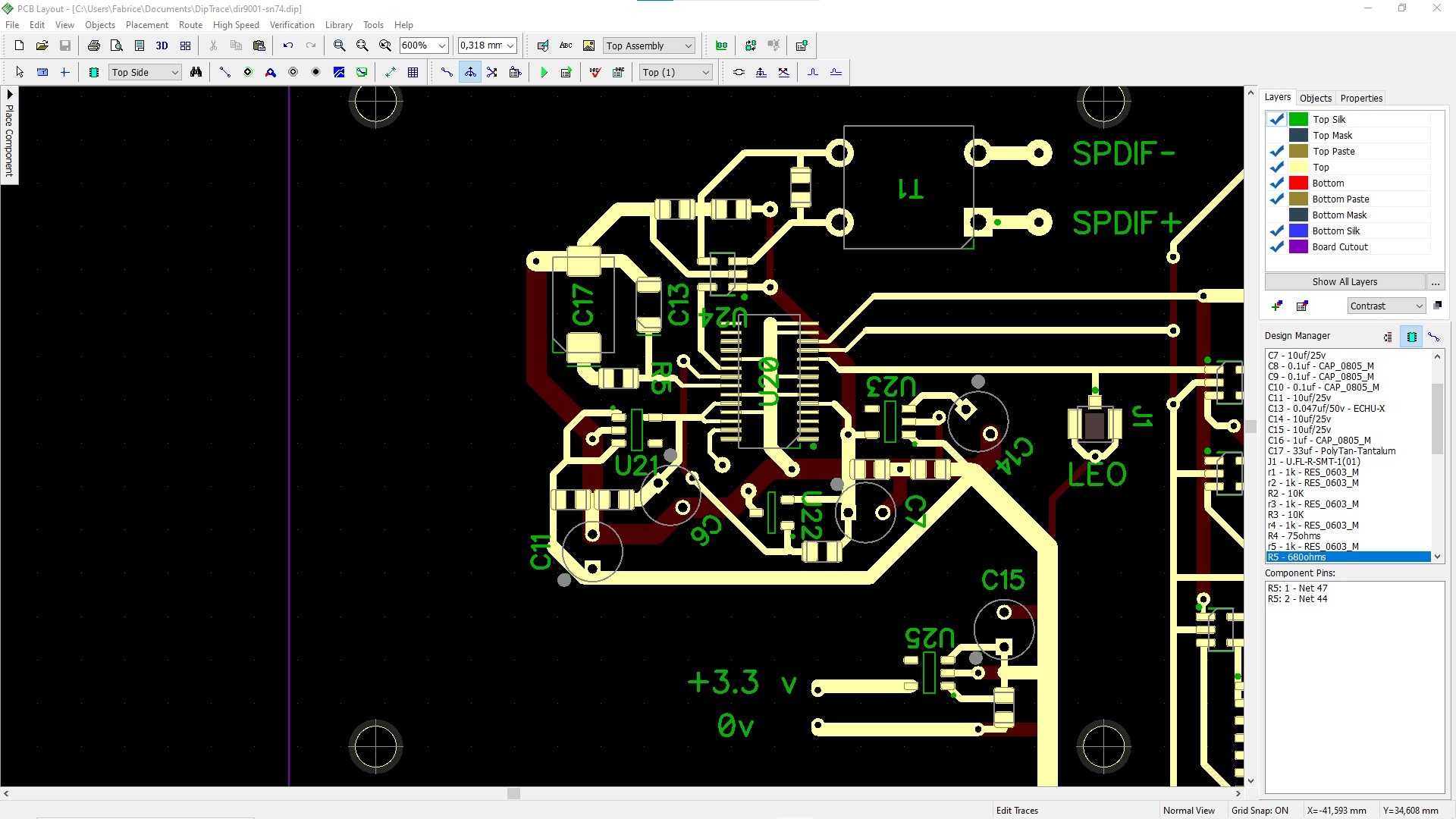Screen dimensions: 1456x819
Task: Open the Placement menu
Action: (x=146, y=25)
